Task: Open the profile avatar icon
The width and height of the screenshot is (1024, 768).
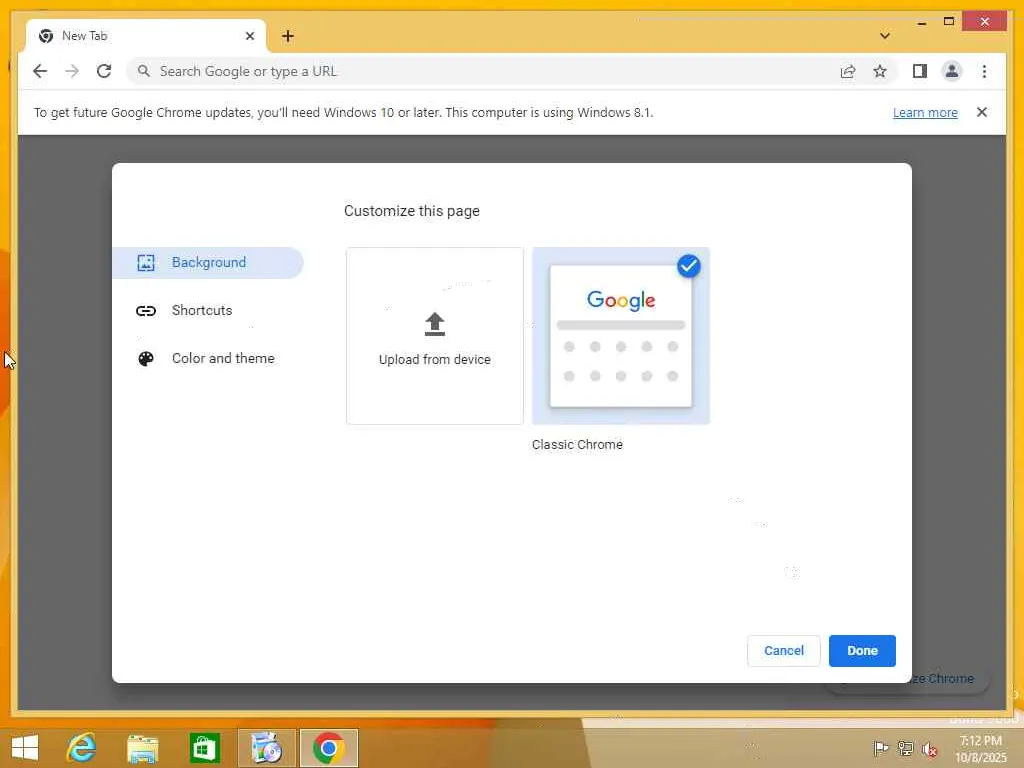Action: [x=952, y=71]
